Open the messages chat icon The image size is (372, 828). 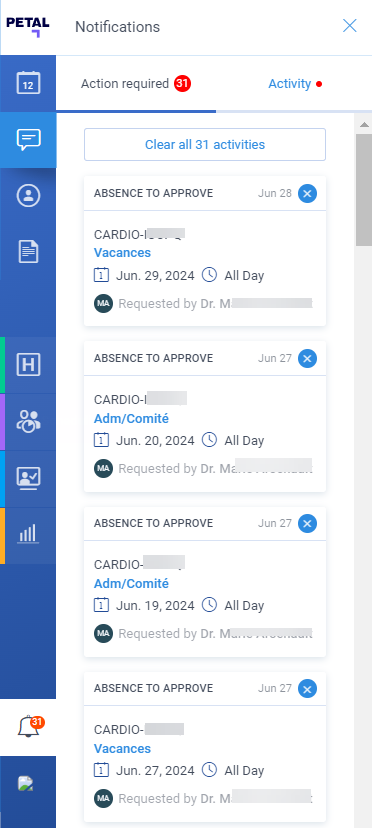click(x=28, y=140)
